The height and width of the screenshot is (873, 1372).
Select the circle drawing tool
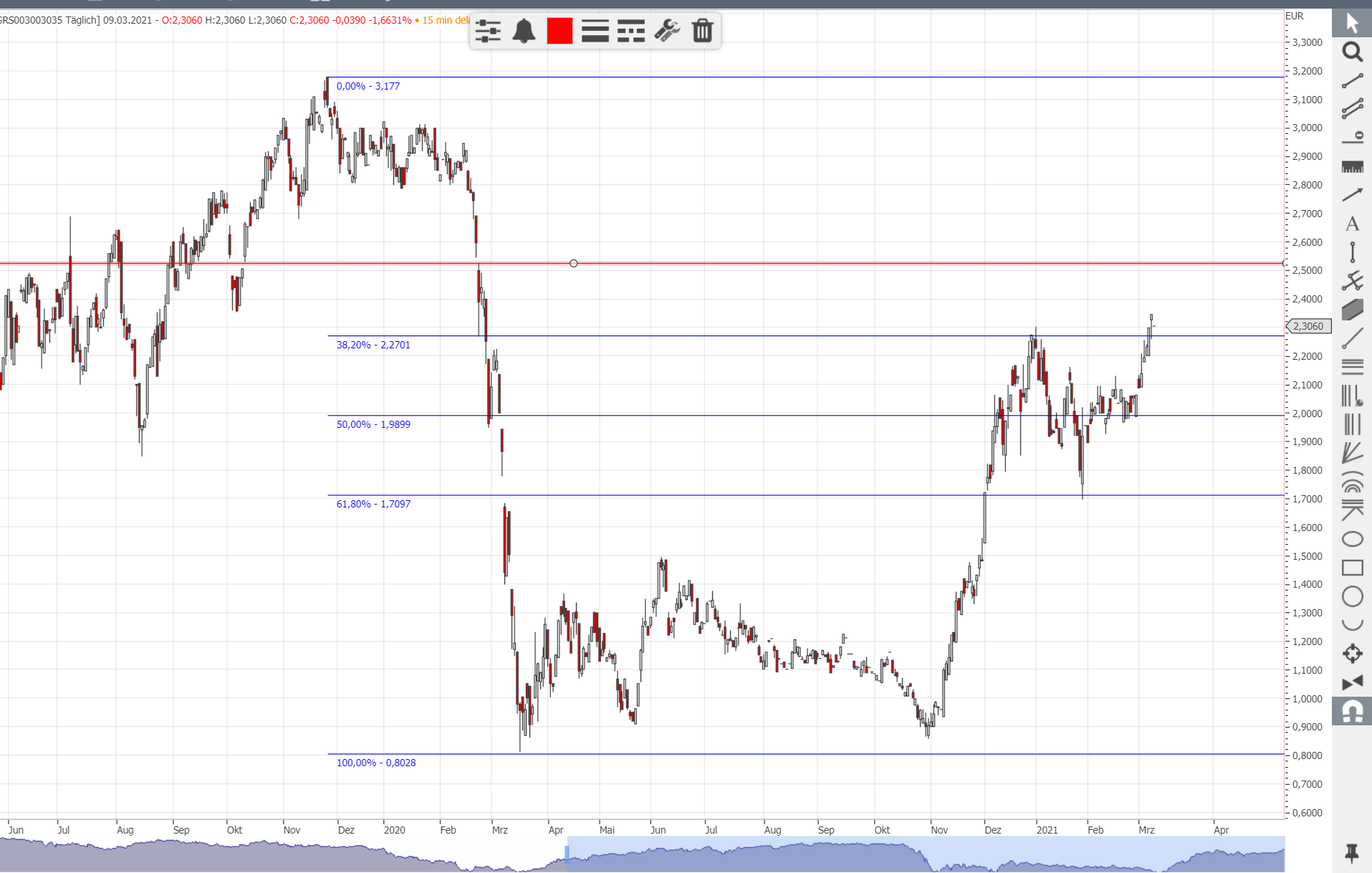click(1352, 596)
